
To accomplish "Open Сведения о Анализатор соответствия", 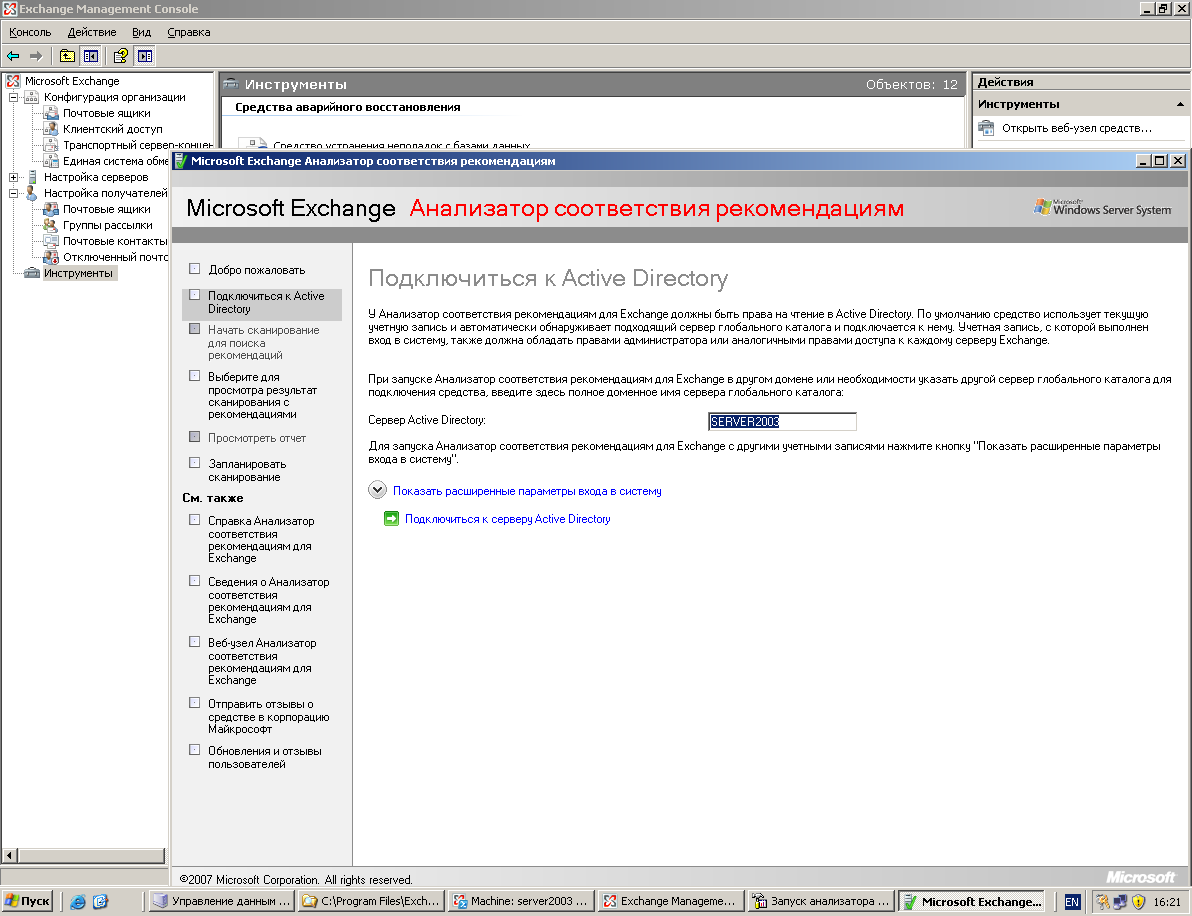I will [268, 600].
